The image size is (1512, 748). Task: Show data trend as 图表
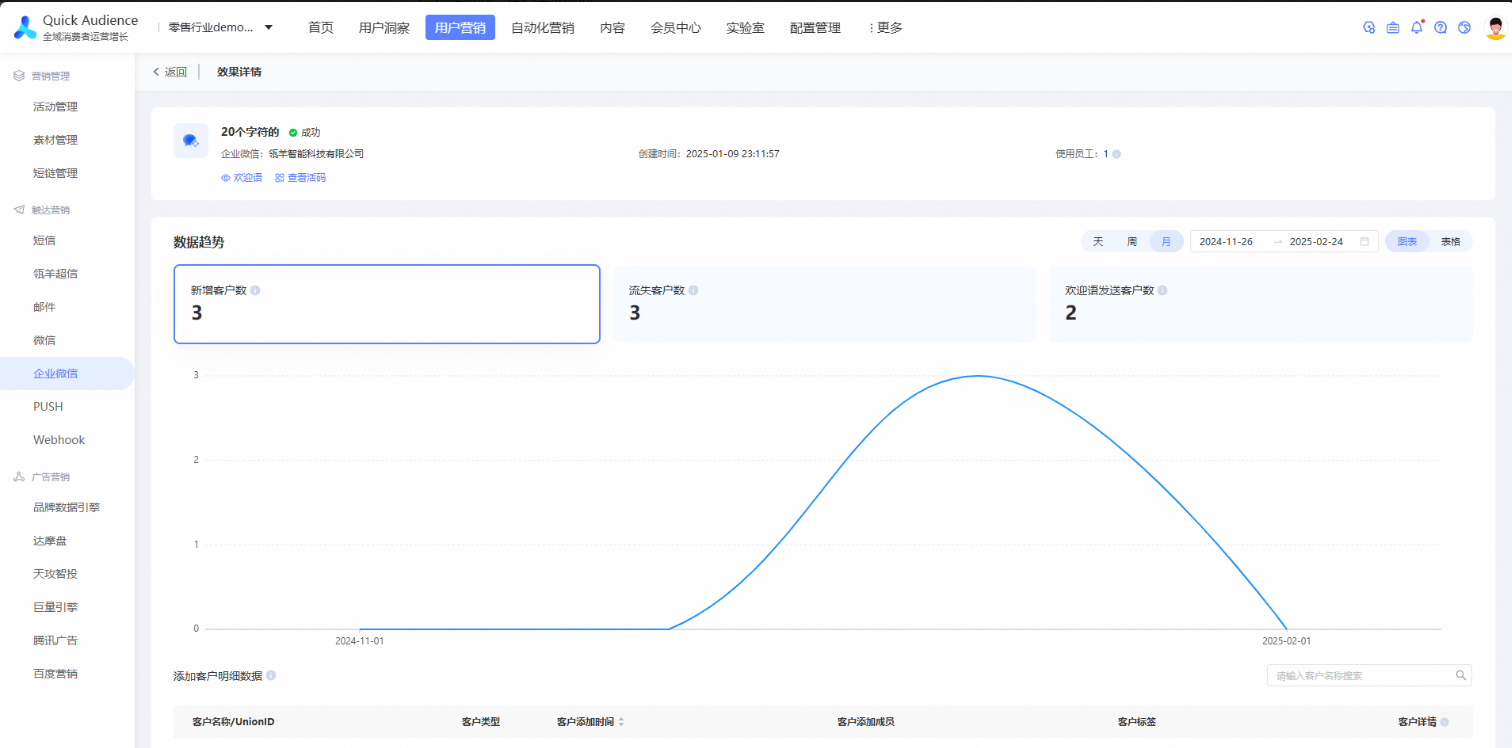[x=1407, y=241]
